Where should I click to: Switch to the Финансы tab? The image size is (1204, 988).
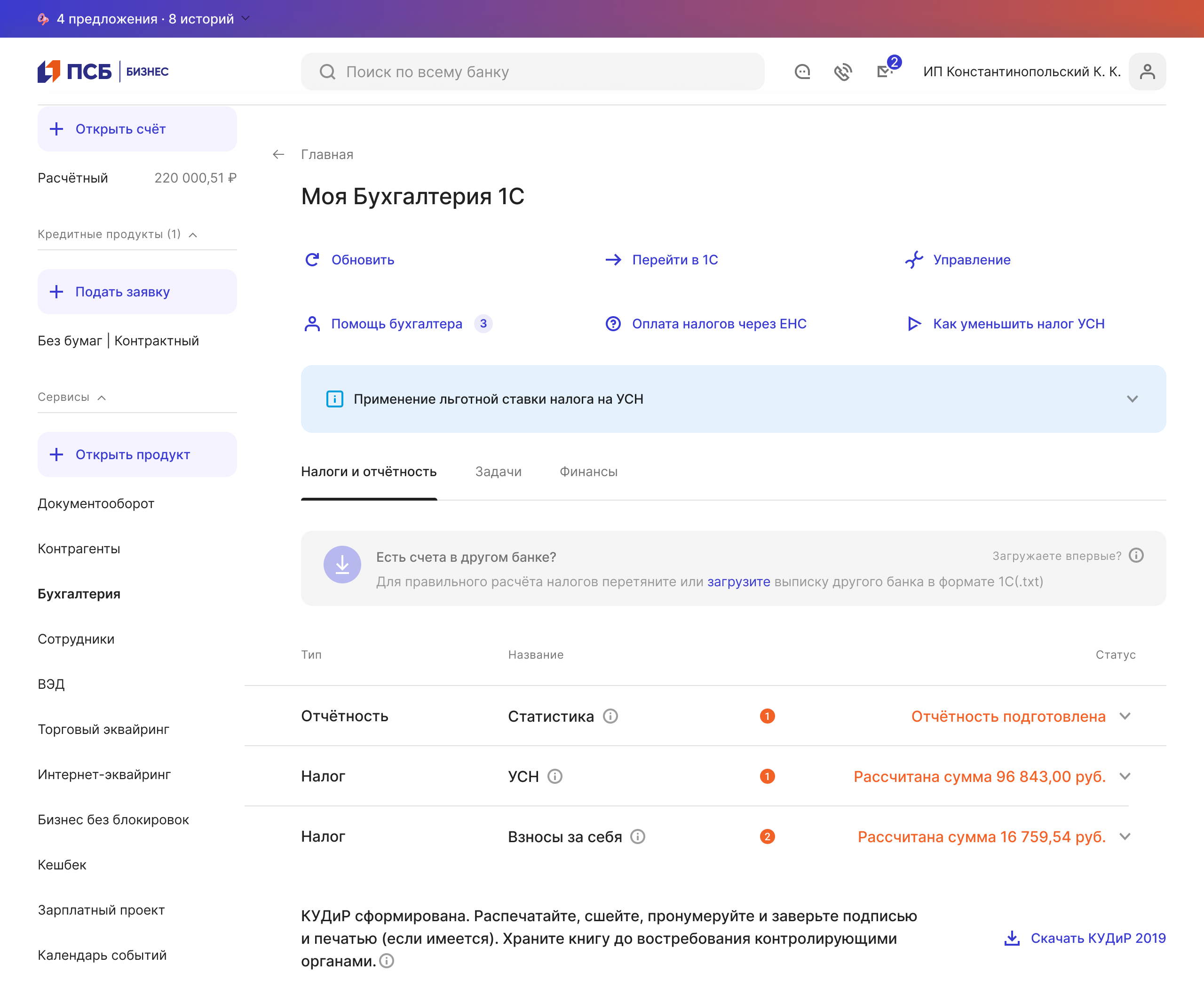tap(588, 472)
